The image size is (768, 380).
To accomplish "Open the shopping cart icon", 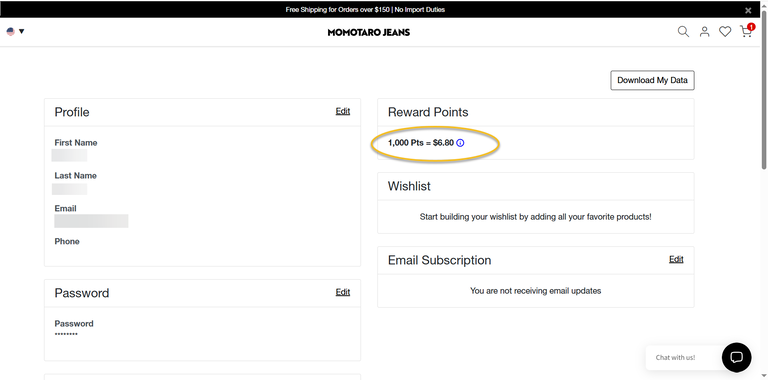I will coord(746,31).
